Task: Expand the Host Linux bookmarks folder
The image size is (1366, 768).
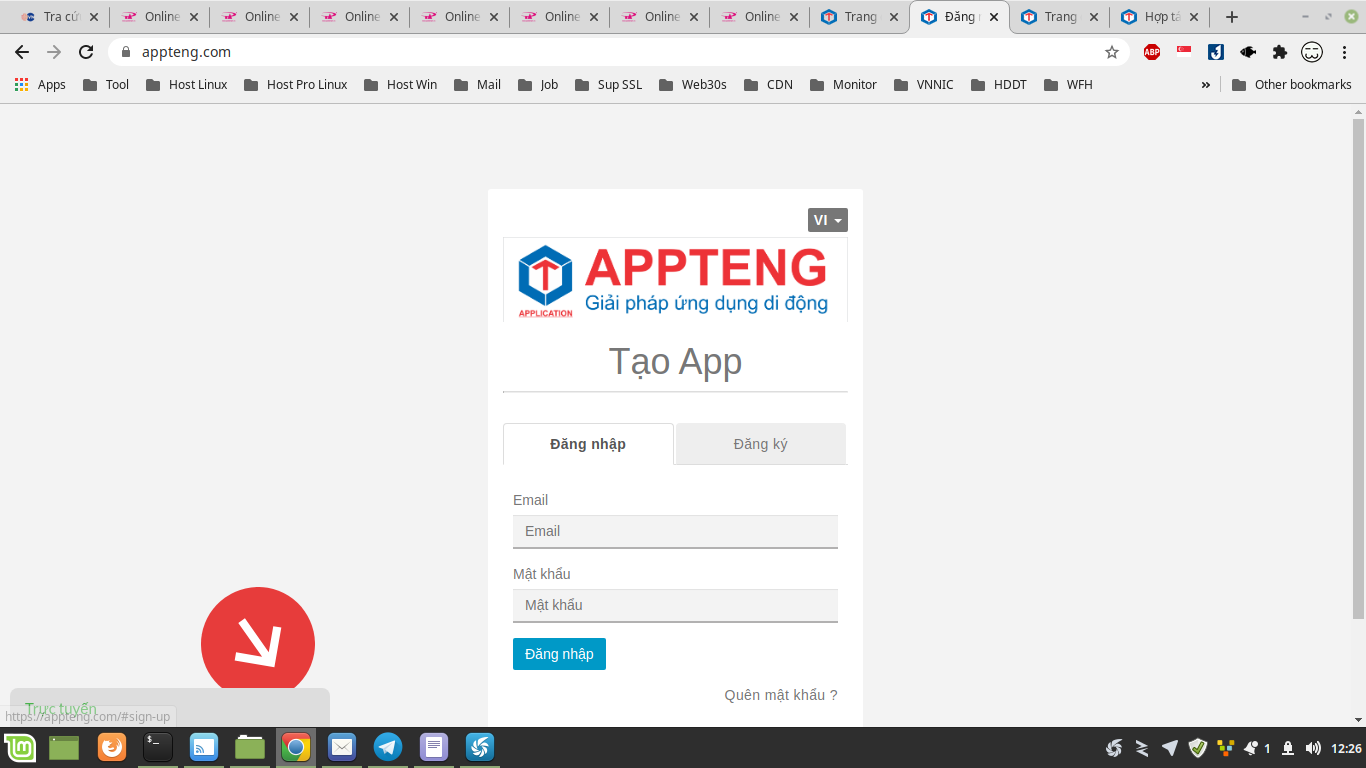Action: pos(187,85)
